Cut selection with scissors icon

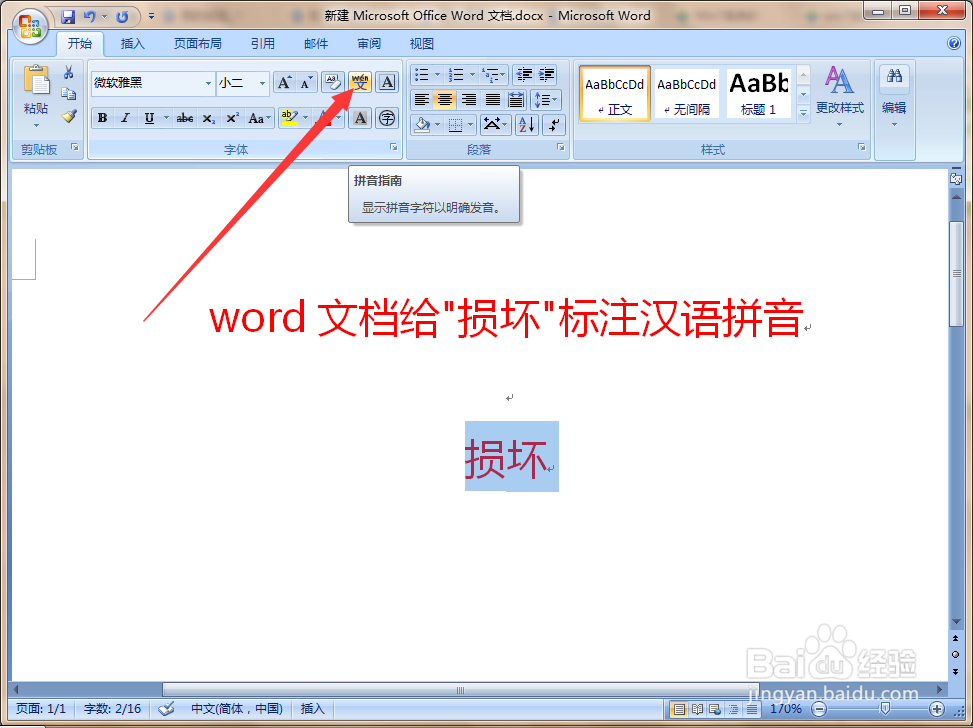coord(68,73)
